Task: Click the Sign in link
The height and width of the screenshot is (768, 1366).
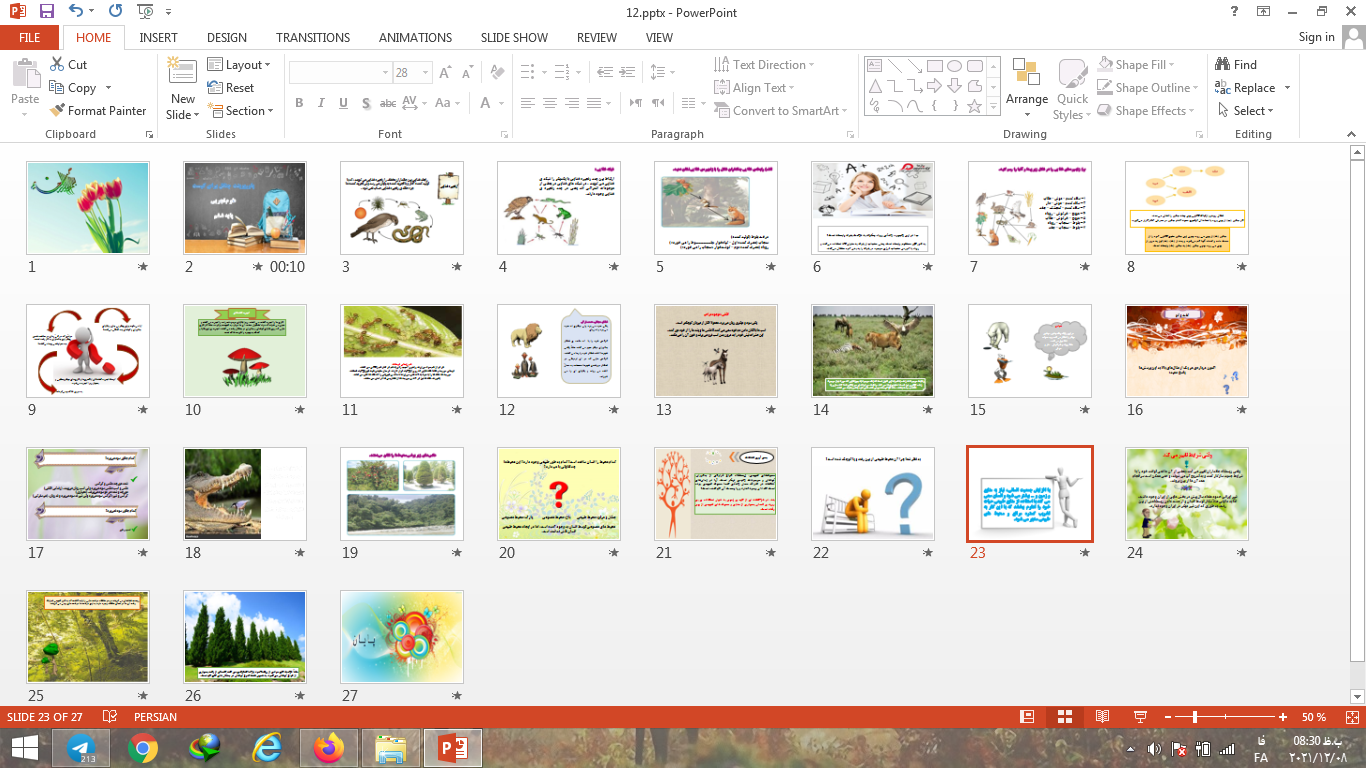Action: click(1316, 37)
